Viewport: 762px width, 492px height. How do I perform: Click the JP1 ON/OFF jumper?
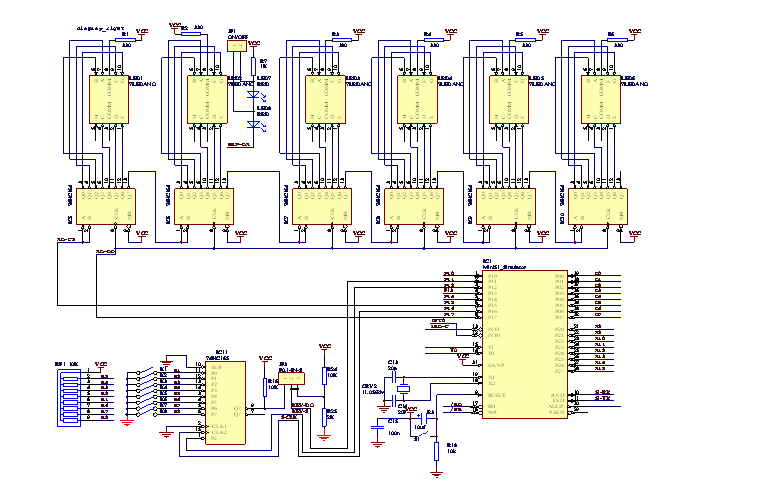coord(236,46)
